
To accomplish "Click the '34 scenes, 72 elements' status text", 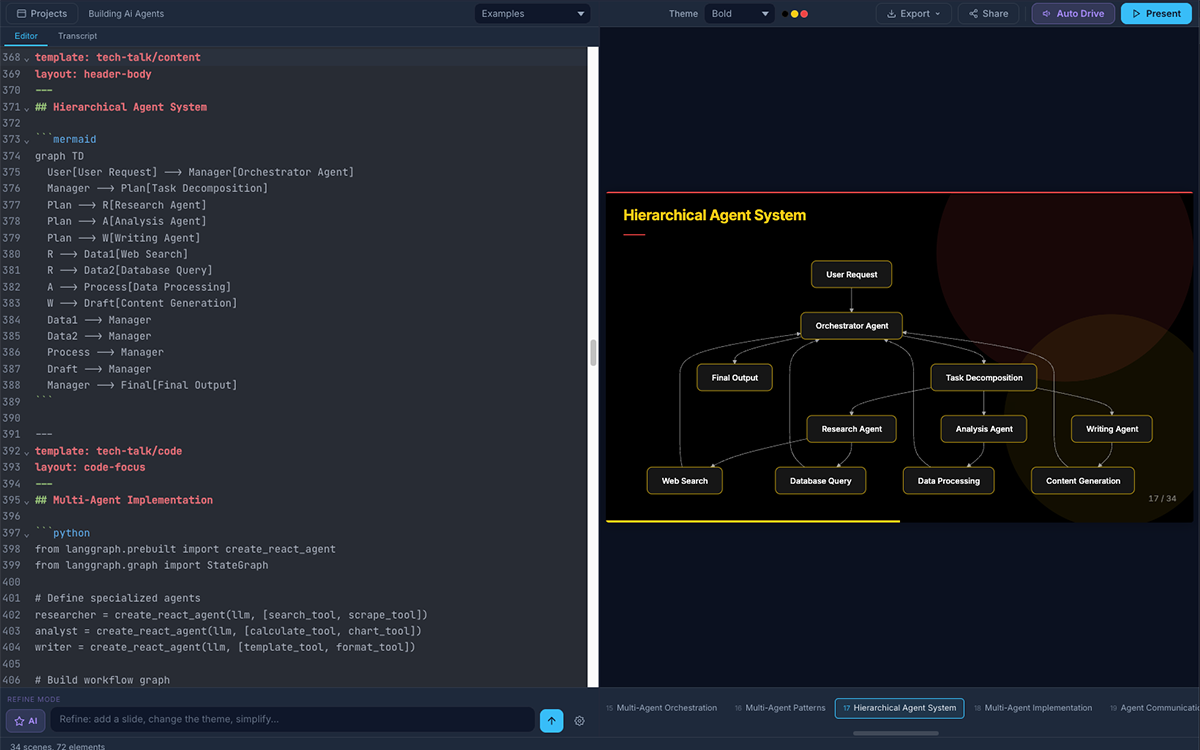I will pyautogui.click(x=57, y=746).
